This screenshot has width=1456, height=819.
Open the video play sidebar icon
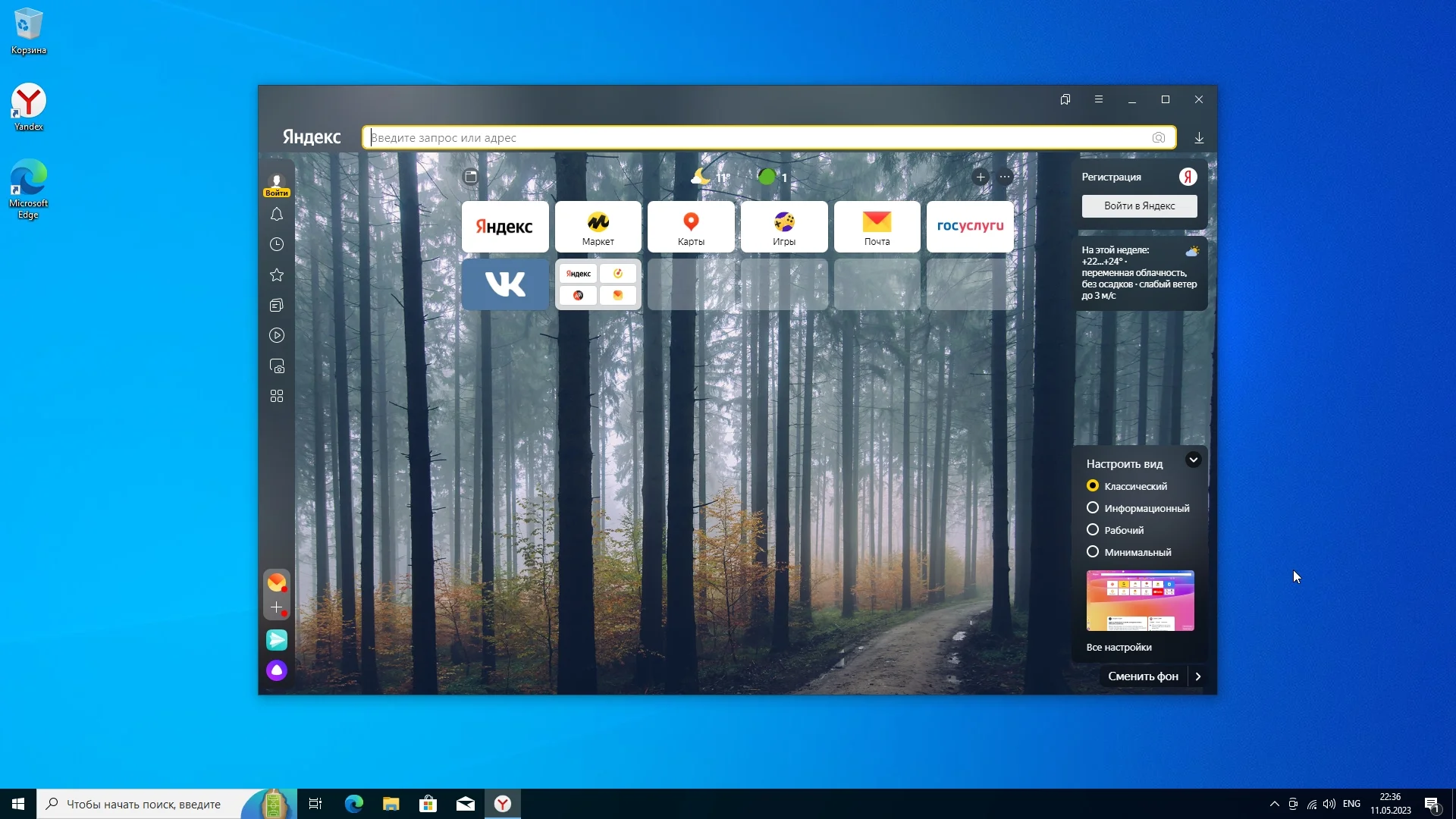277,335
